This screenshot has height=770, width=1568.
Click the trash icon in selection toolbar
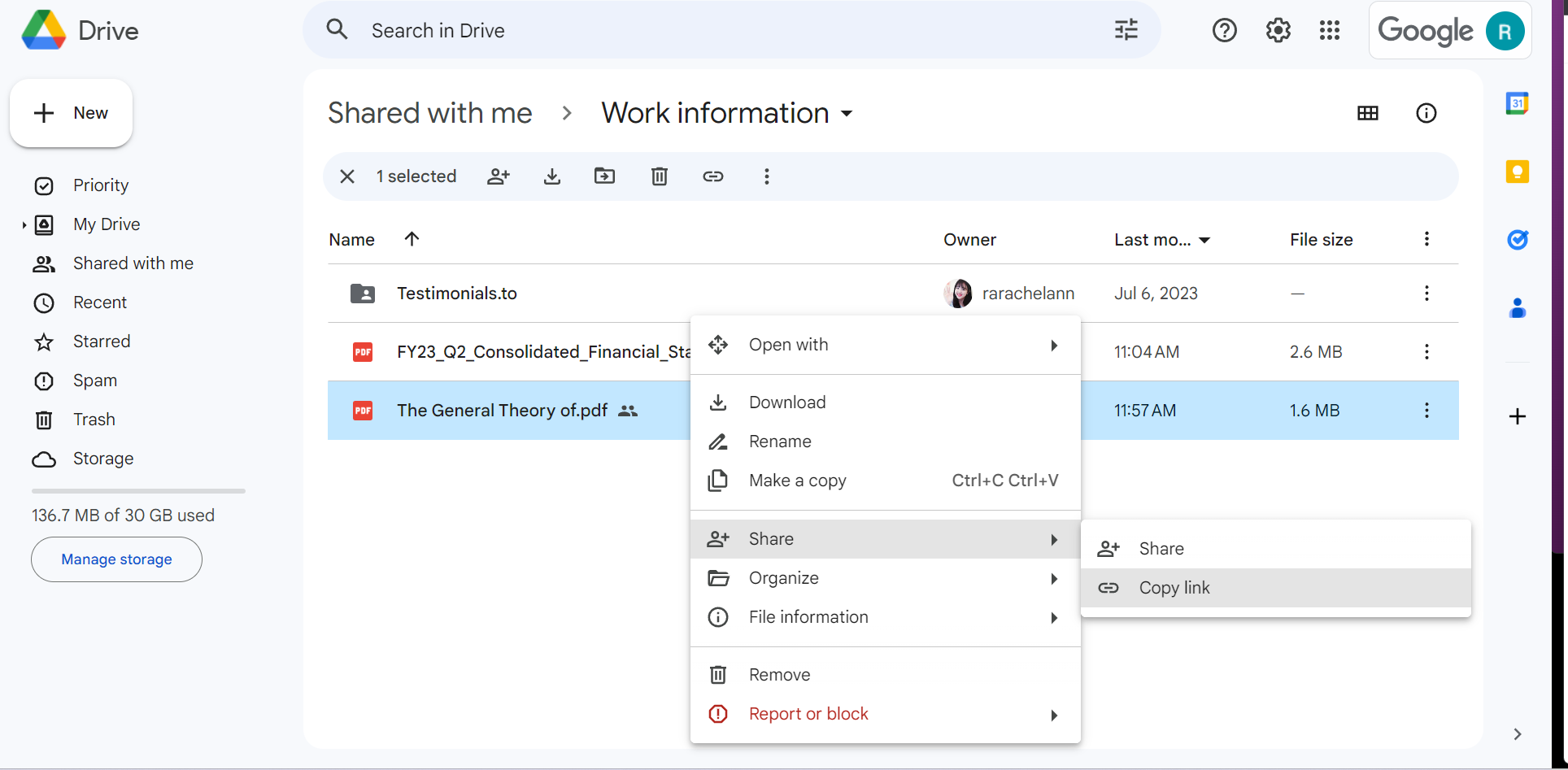[659, 176]
